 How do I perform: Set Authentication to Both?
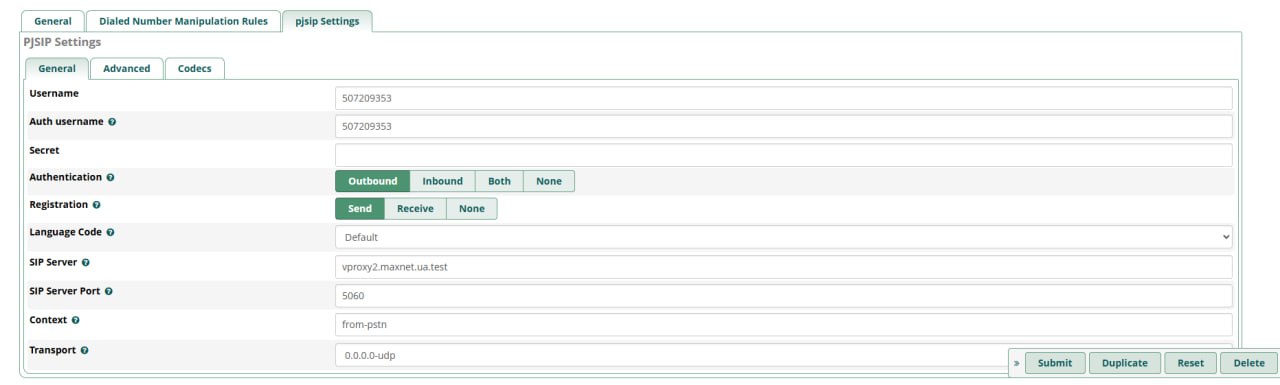[x=499, y=181]
